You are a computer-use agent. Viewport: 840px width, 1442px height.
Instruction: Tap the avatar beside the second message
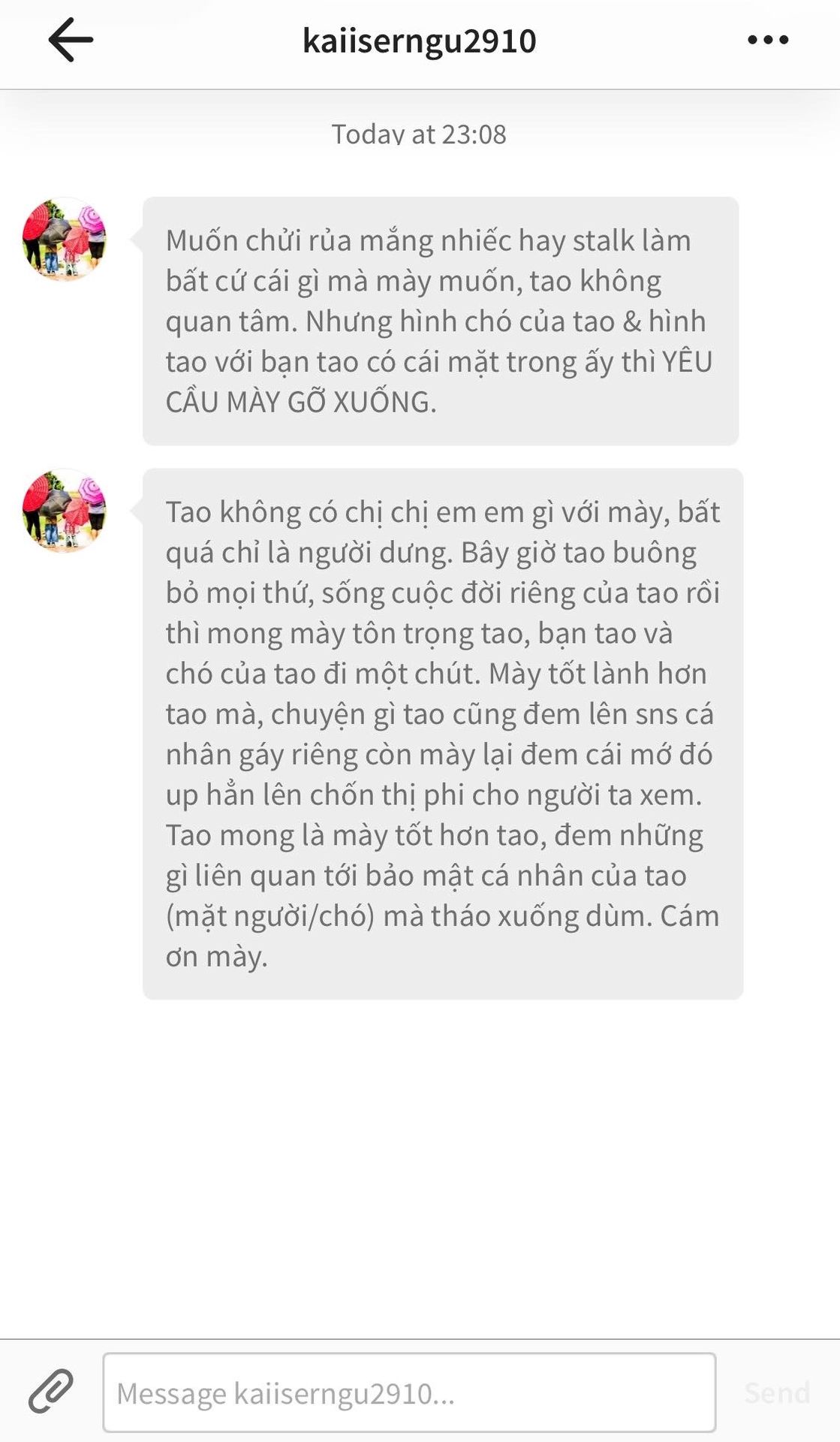click(x=65, y=511)
